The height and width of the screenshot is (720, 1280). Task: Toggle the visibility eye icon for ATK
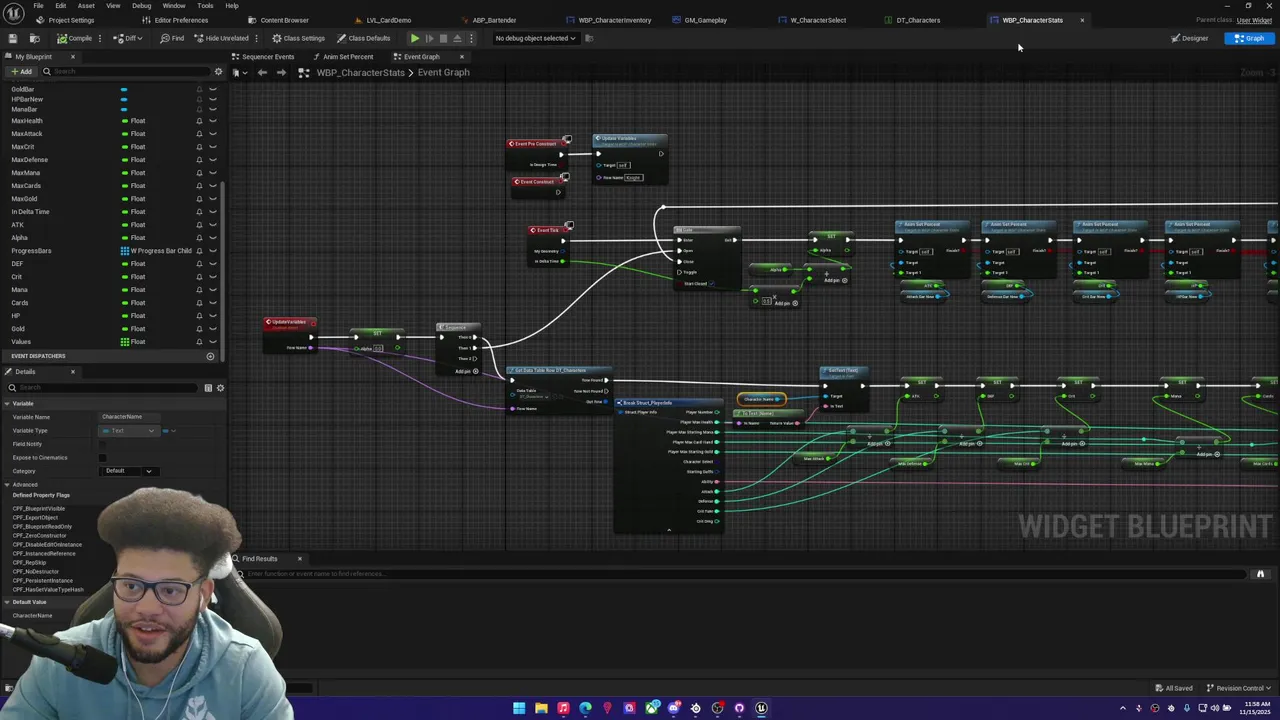(x=212, y=225)
